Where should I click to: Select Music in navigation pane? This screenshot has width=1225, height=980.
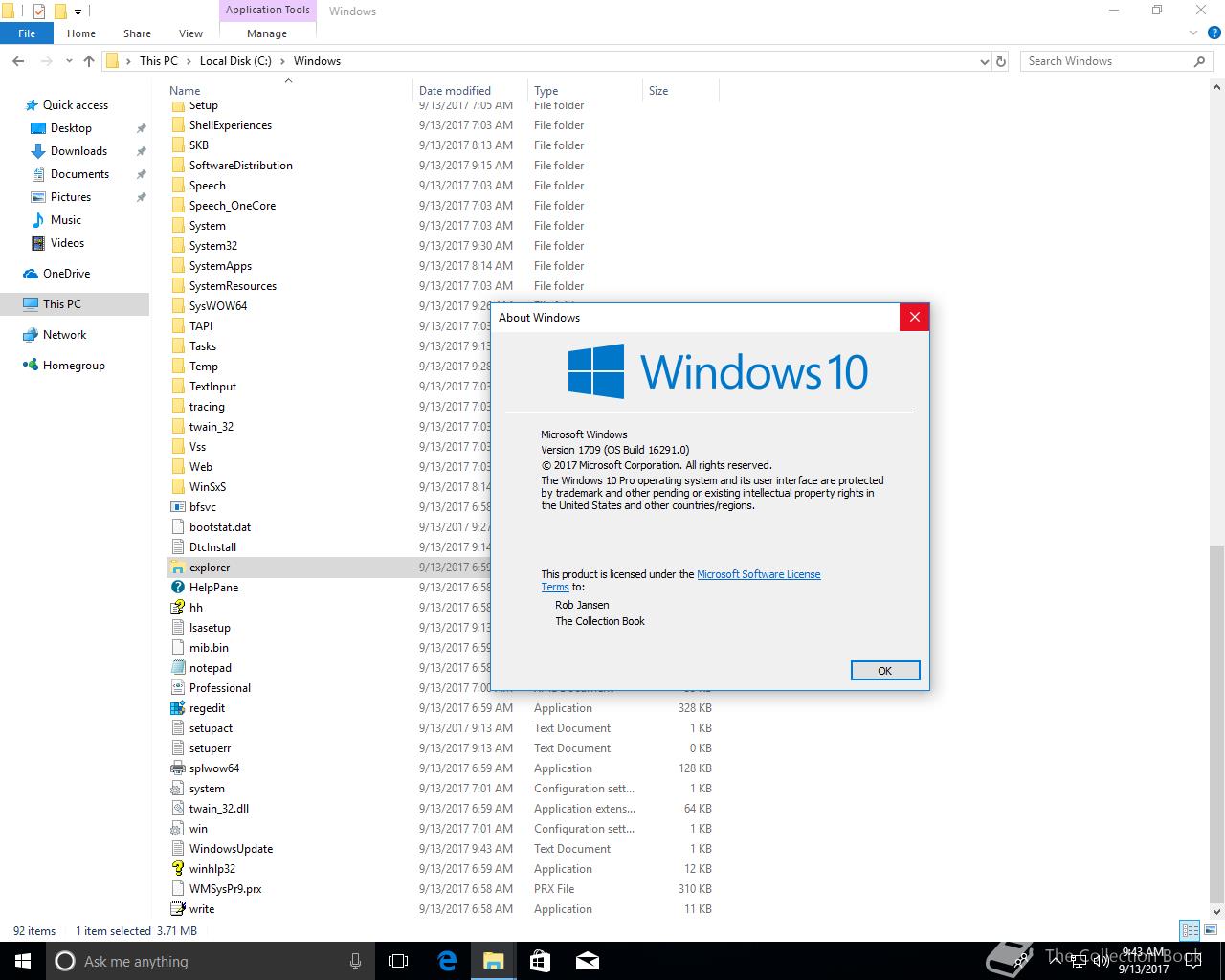pos(66,220)
